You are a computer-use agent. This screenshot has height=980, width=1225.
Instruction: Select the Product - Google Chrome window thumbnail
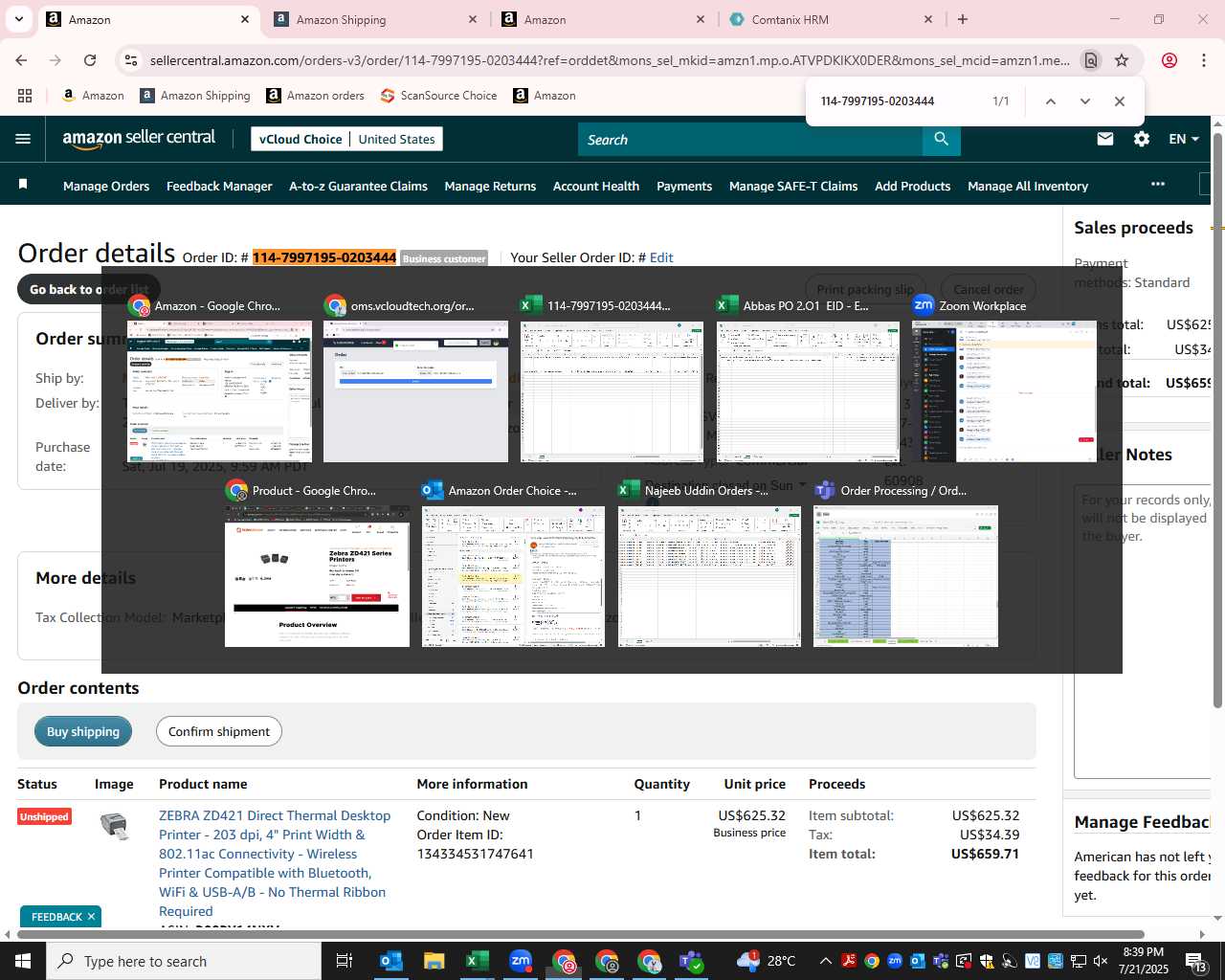point(317,576)
